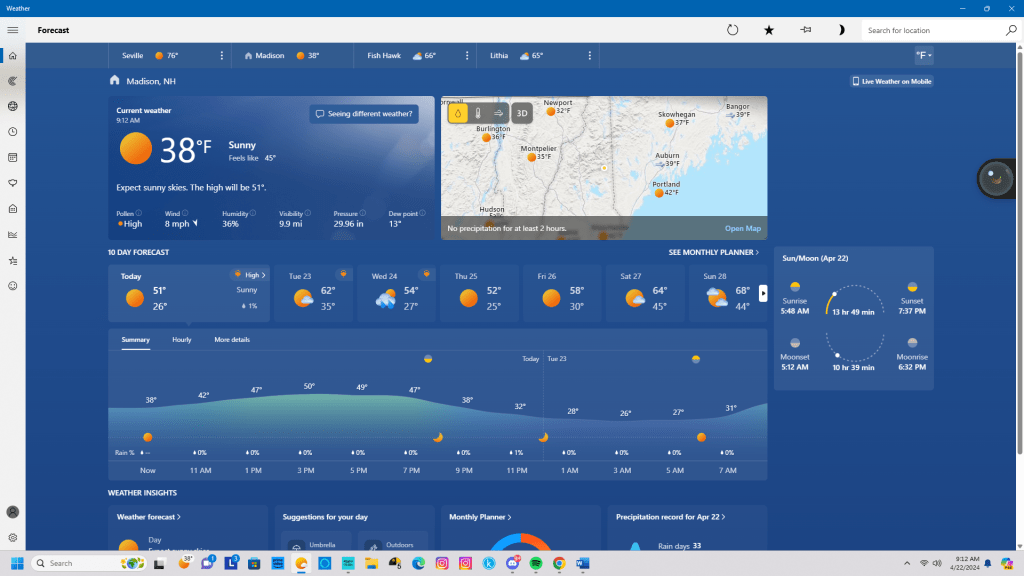Open Settings gear in the sidebar
This screenshot has height=576, width=1024.
click(13, 537)
